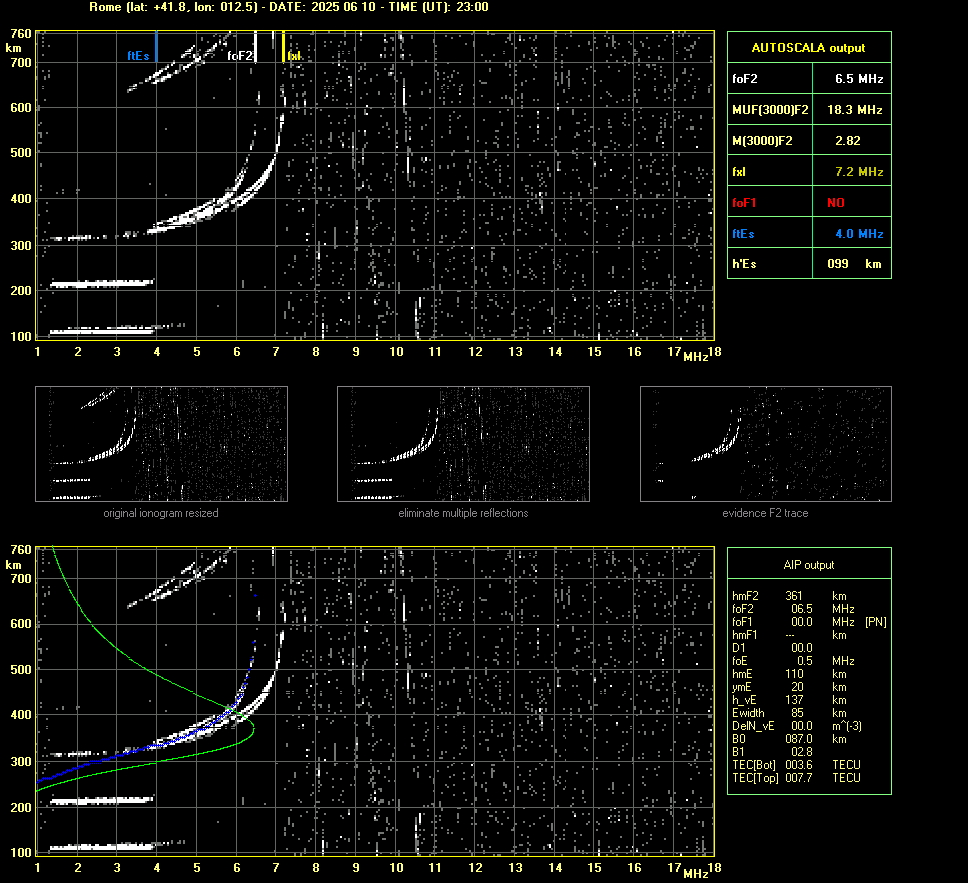Viewport: 968px width, 883px height.
Task: Click the fxI value '7.2 MHz'
Action: (x=859, y=172)
